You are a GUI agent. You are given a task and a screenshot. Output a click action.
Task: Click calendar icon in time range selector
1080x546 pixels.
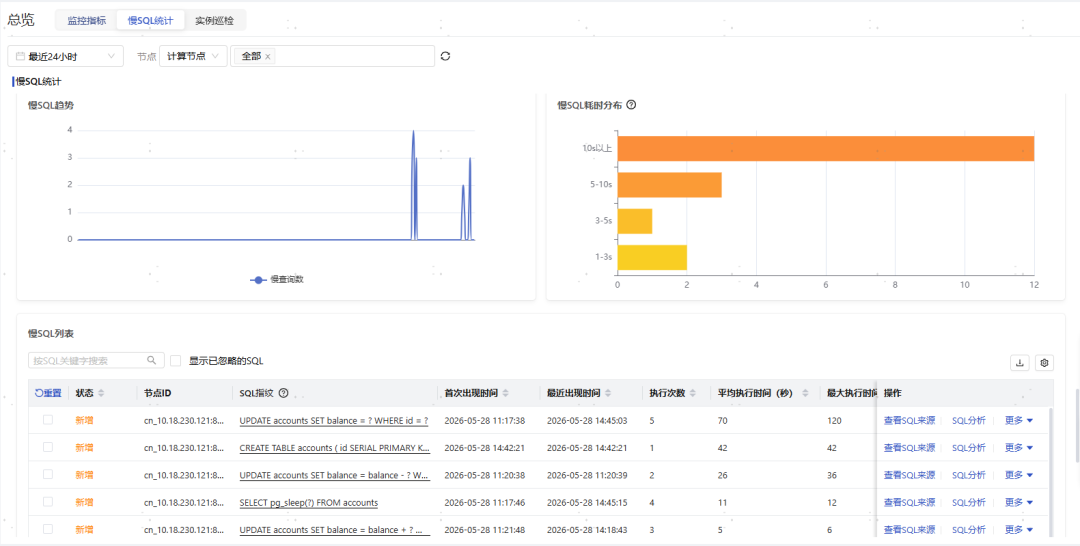click(21, 56)
